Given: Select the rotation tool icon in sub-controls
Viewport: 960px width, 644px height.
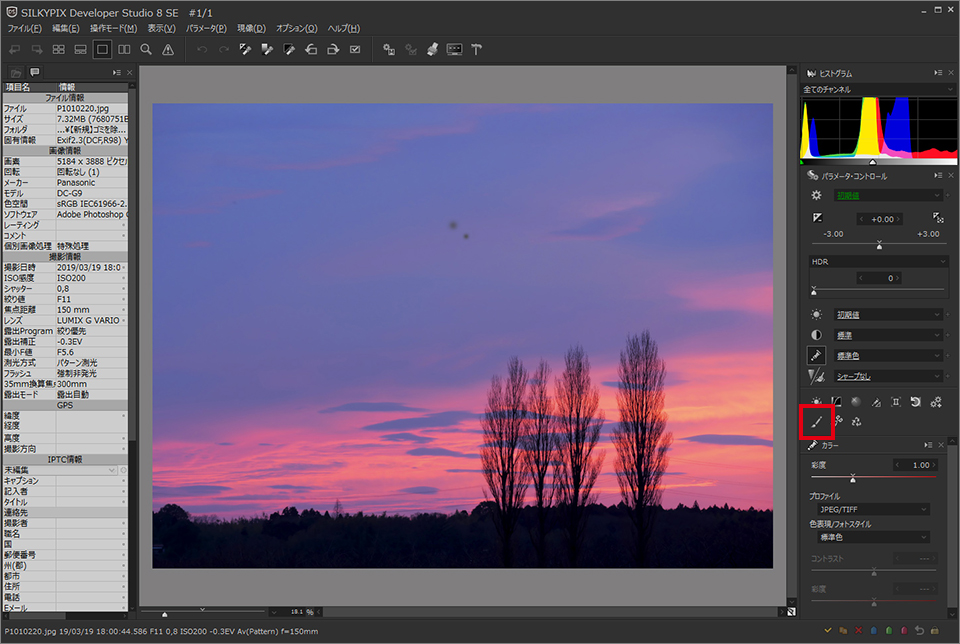Looking at the screenshot, I should point(915,402).
